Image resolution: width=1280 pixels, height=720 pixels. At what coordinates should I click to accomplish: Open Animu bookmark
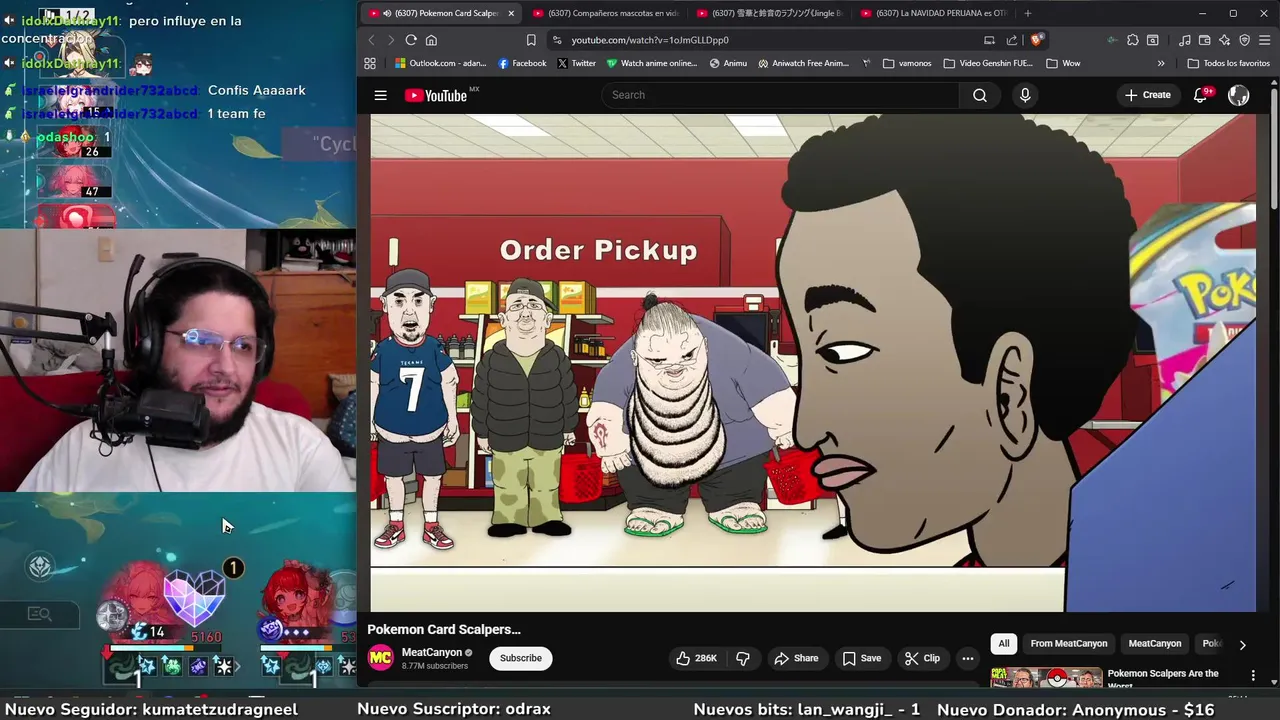pyautogui.click(x=728, y=63)
